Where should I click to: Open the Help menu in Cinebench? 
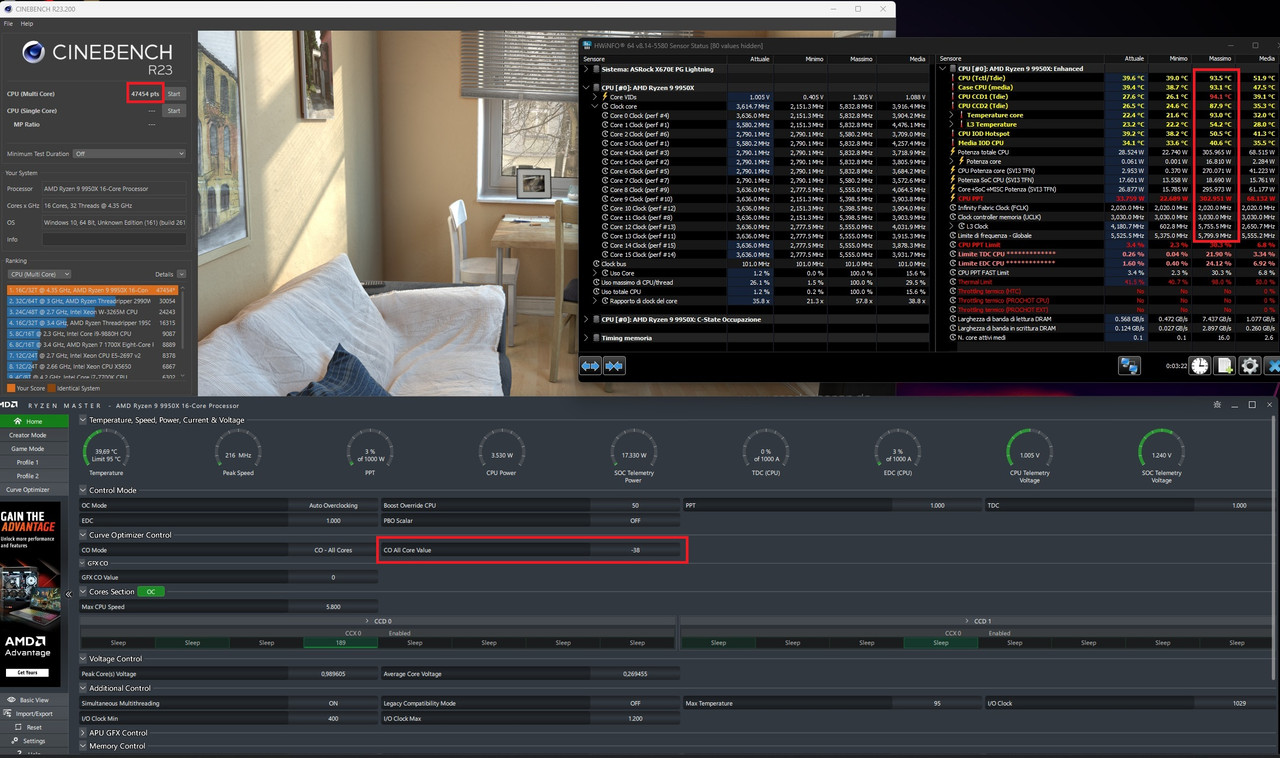coord(27,23)
